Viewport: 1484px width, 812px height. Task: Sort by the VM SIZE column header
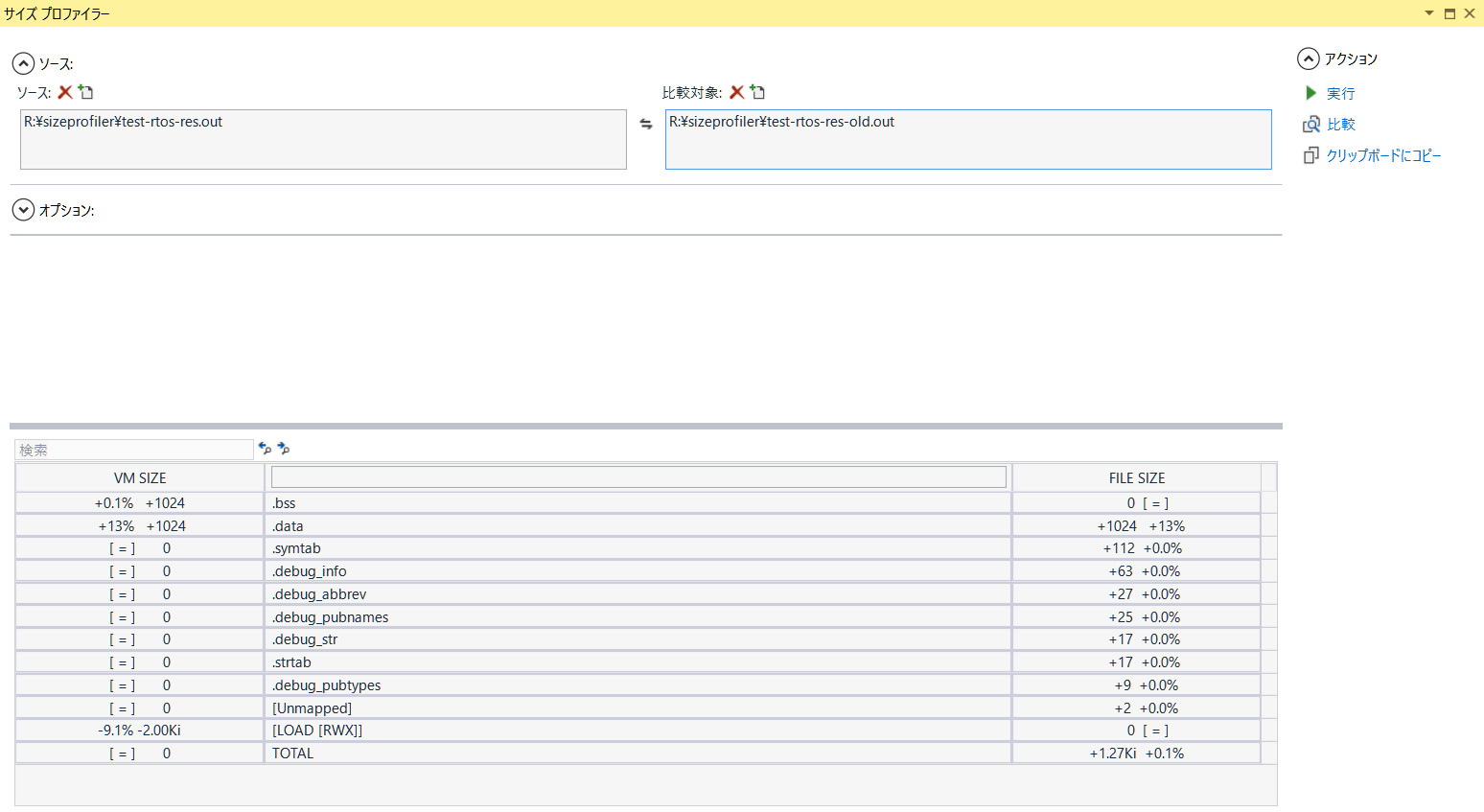pos(140,477)
